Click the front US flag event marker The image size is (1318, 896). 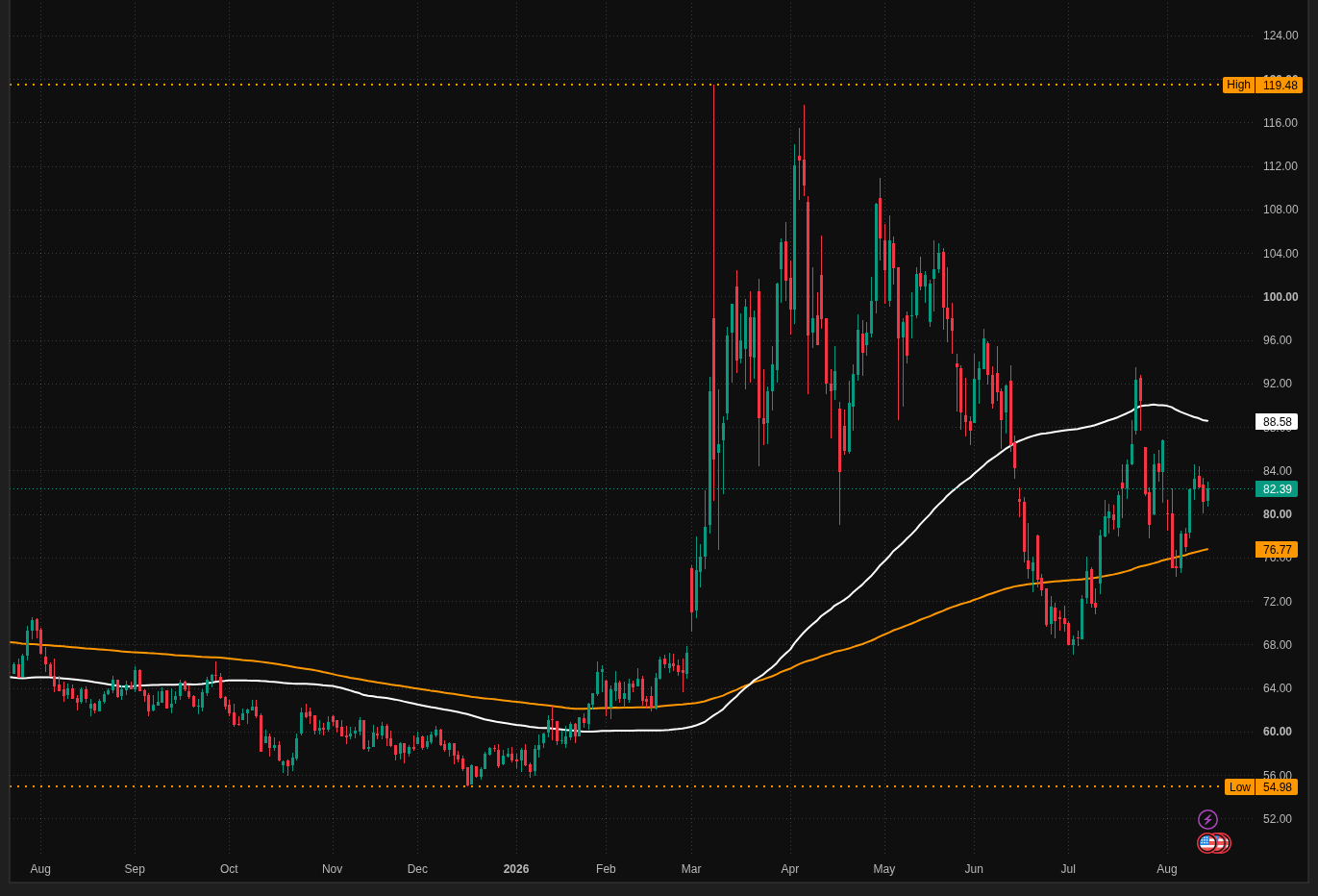point(1206,843)
